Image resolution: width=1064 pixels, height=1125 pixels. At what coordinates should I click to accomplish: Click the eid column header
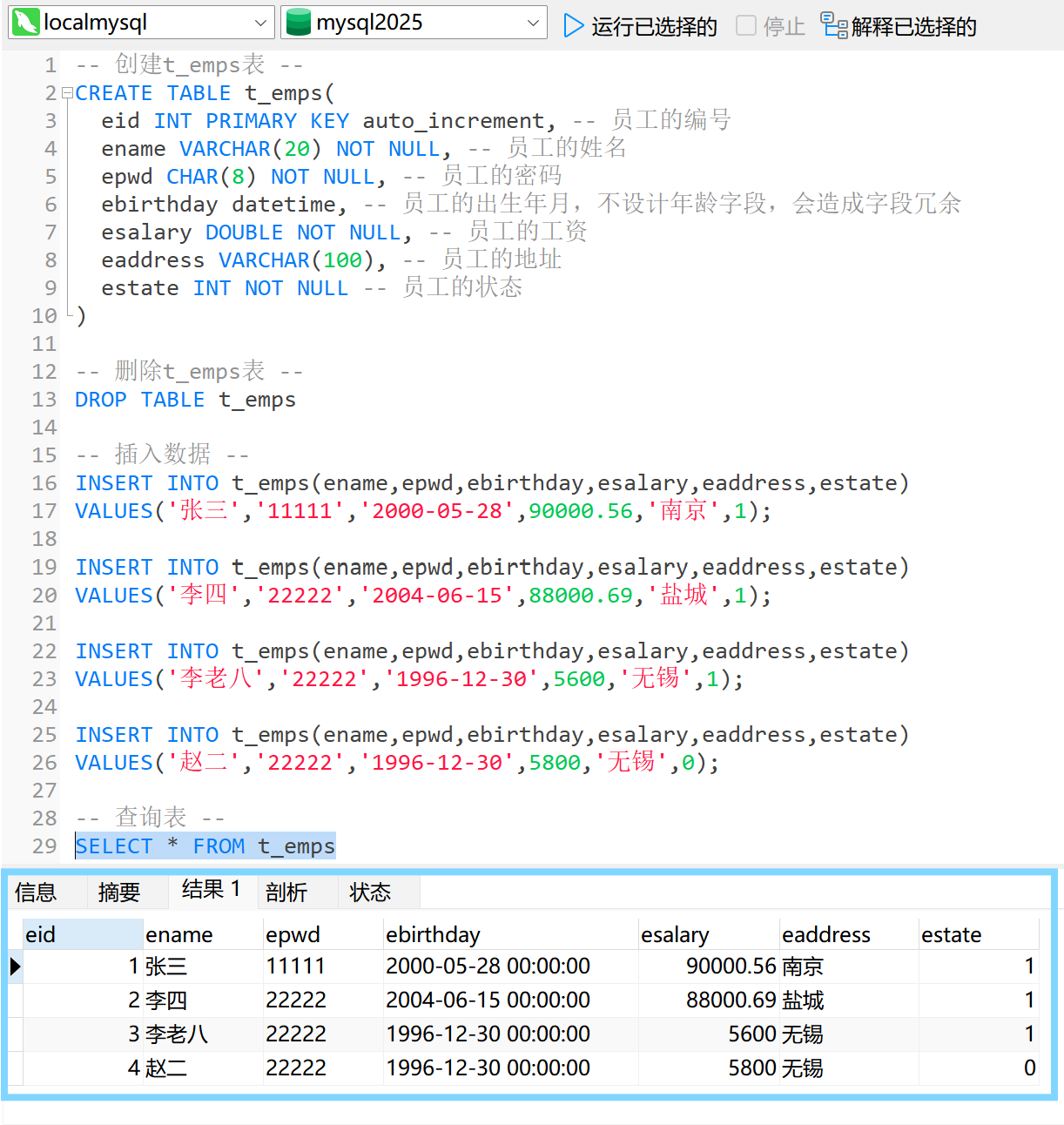point(83,934)
